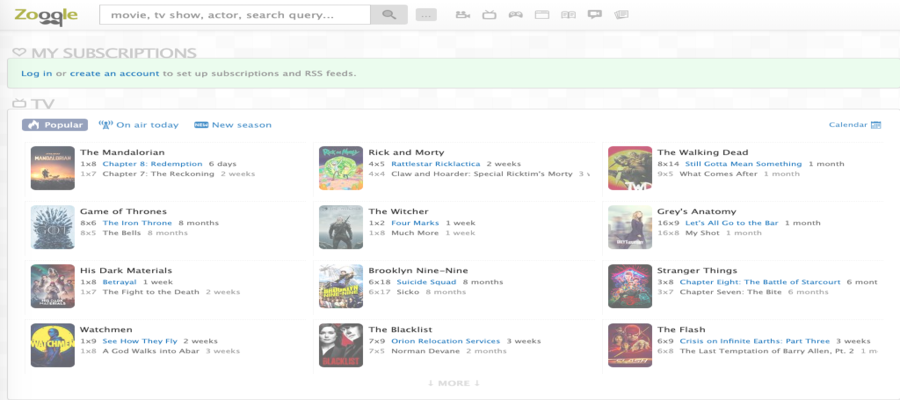Click the Log in link
Image resolution: width=900 pixels, height=400 pixels.
pyautogui.click(x=36, y=73)
